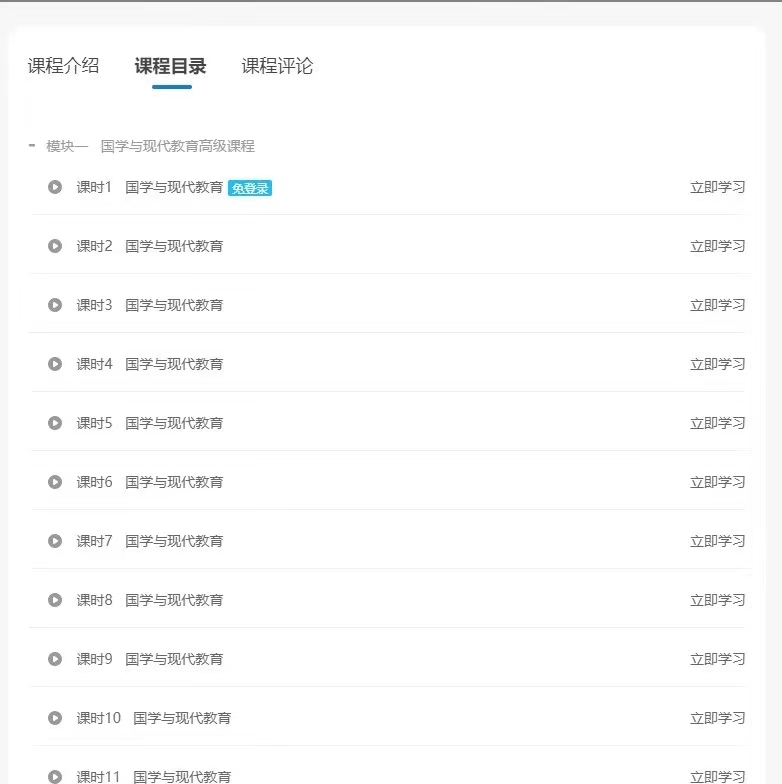Collapse the 模块一 section using the minus sign
This screenshot has width=782, height=784.
(32, 146)
